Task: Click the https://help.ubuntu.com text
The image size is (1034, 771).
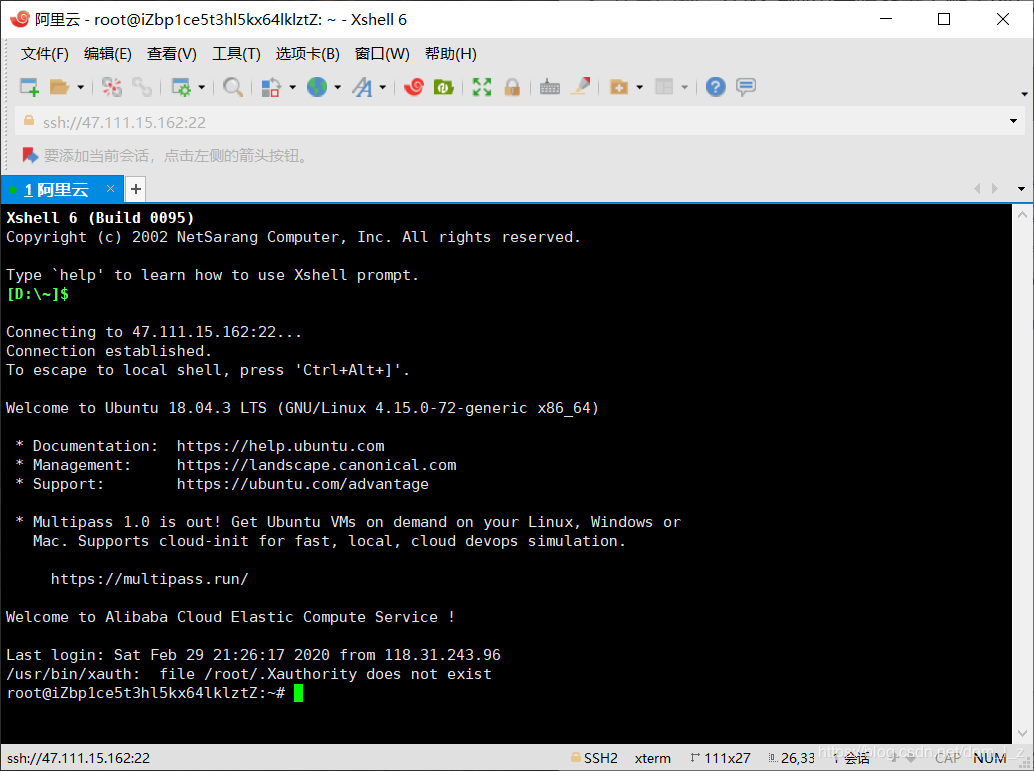Action: click(x=280, y=446)
